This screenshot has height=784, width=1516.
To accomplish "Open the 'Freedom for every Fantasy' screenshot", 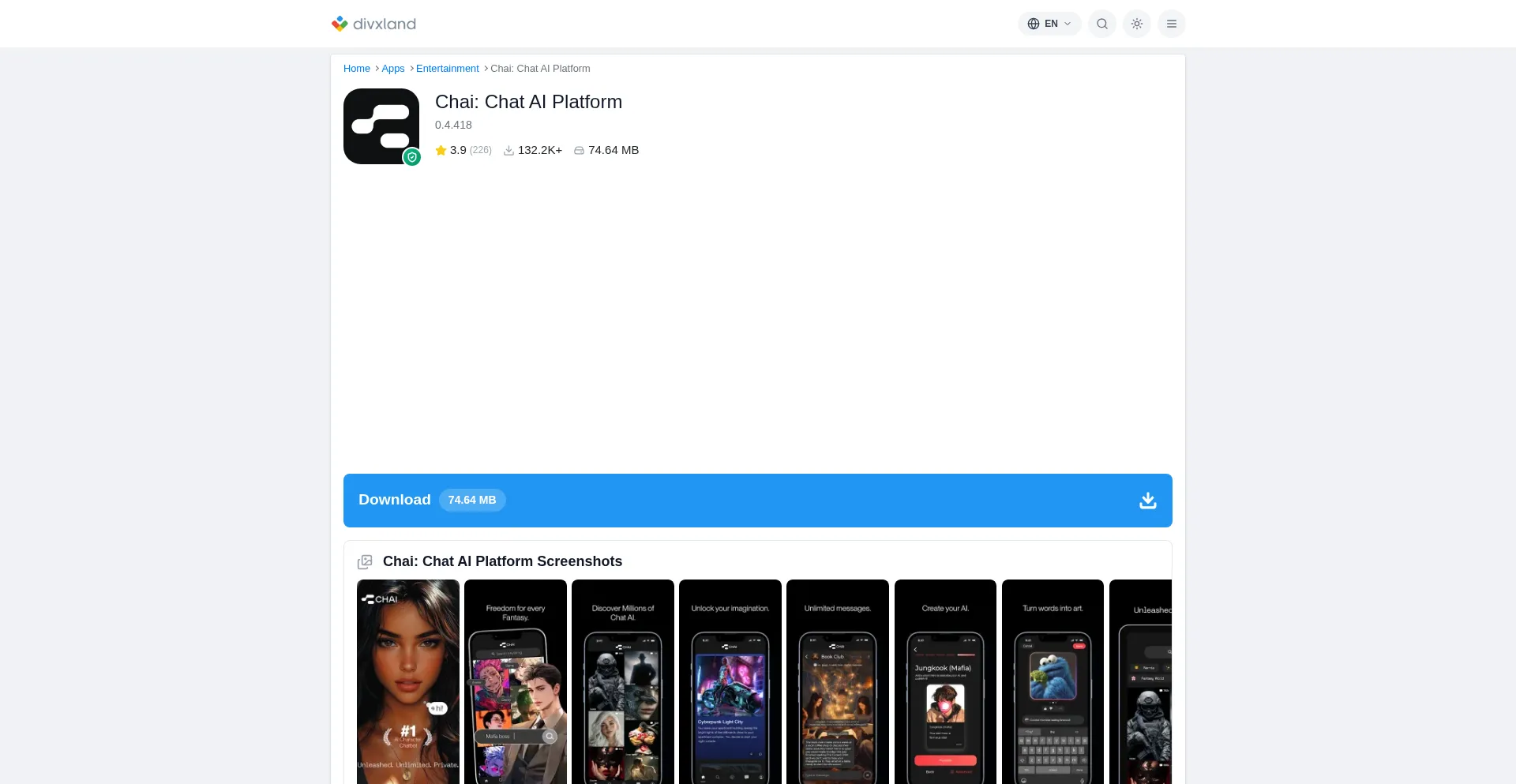I will coord(516,682).
